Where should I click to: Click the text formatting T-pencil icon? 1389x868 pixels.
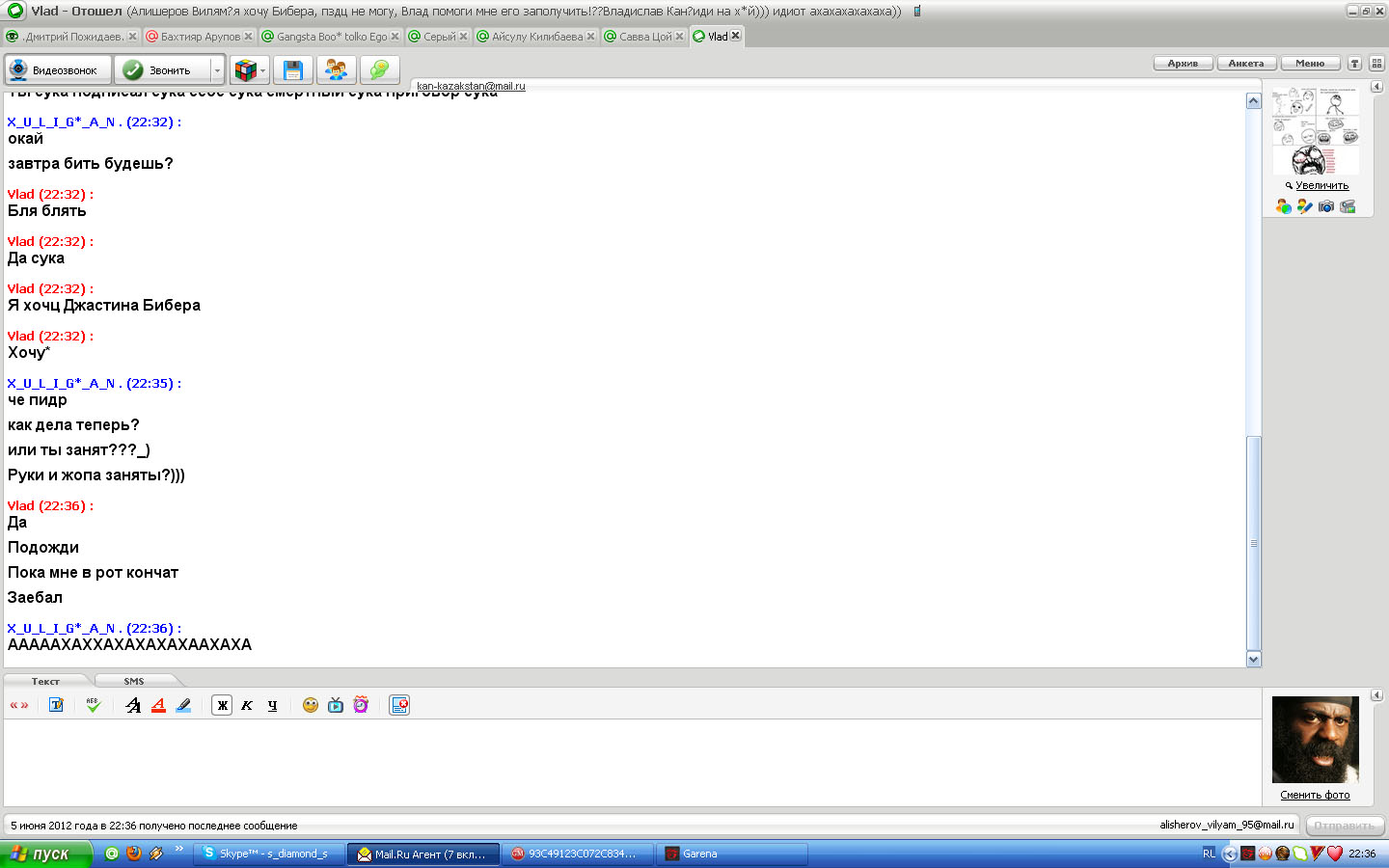pos(56,705)
